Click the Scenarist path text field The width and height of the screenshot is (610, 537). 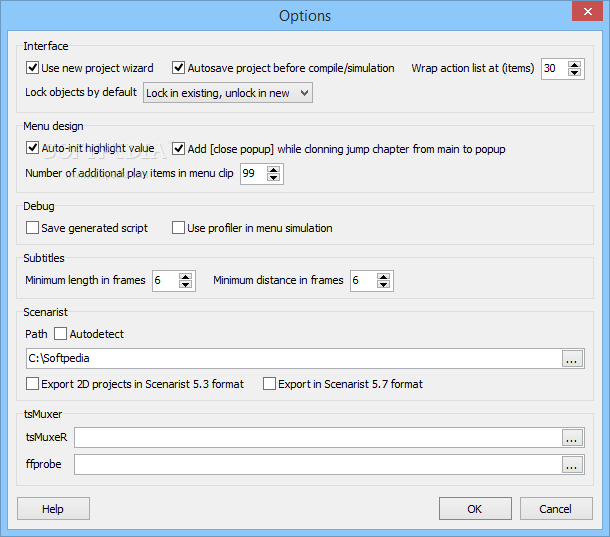[x=290, y=359]
